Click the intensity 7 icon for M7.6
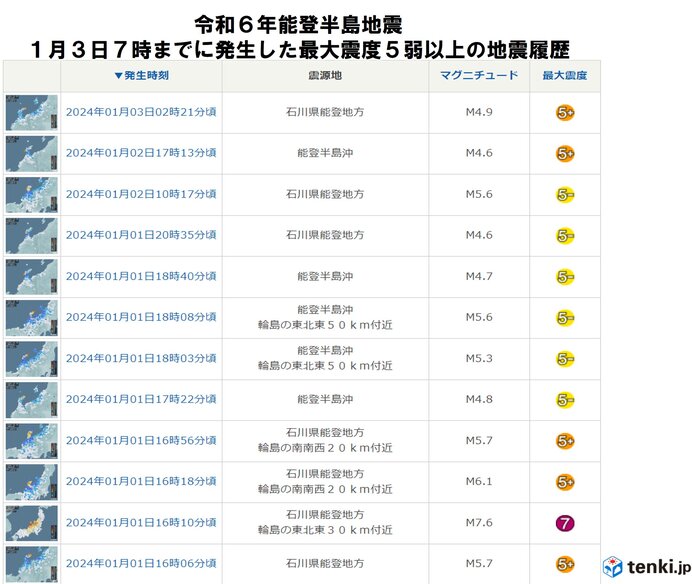Image resolution: width=692 pixels, height=584 pixels. [x=565, y=524]
